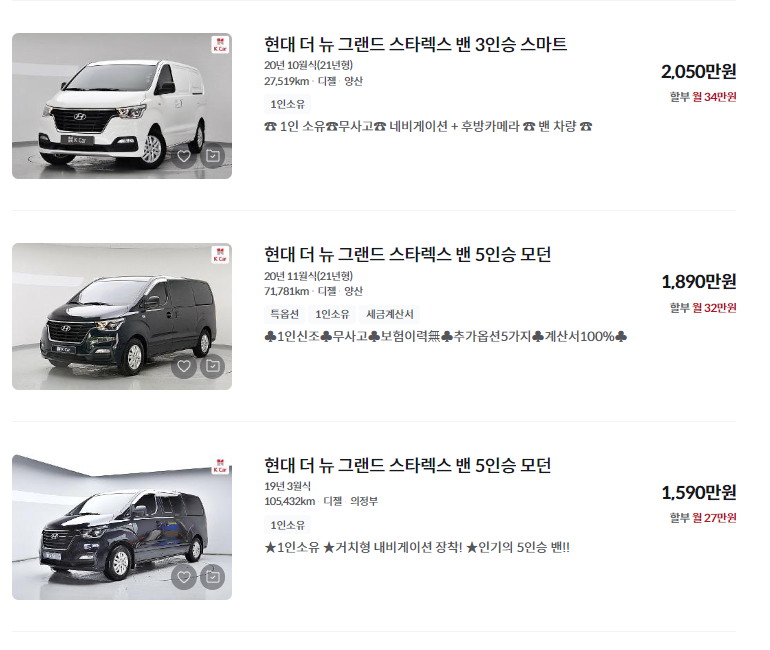The height and width of the screenshot is (650, 770).
Task: View the white Starex van thumbnail
Action: [122, 106]
